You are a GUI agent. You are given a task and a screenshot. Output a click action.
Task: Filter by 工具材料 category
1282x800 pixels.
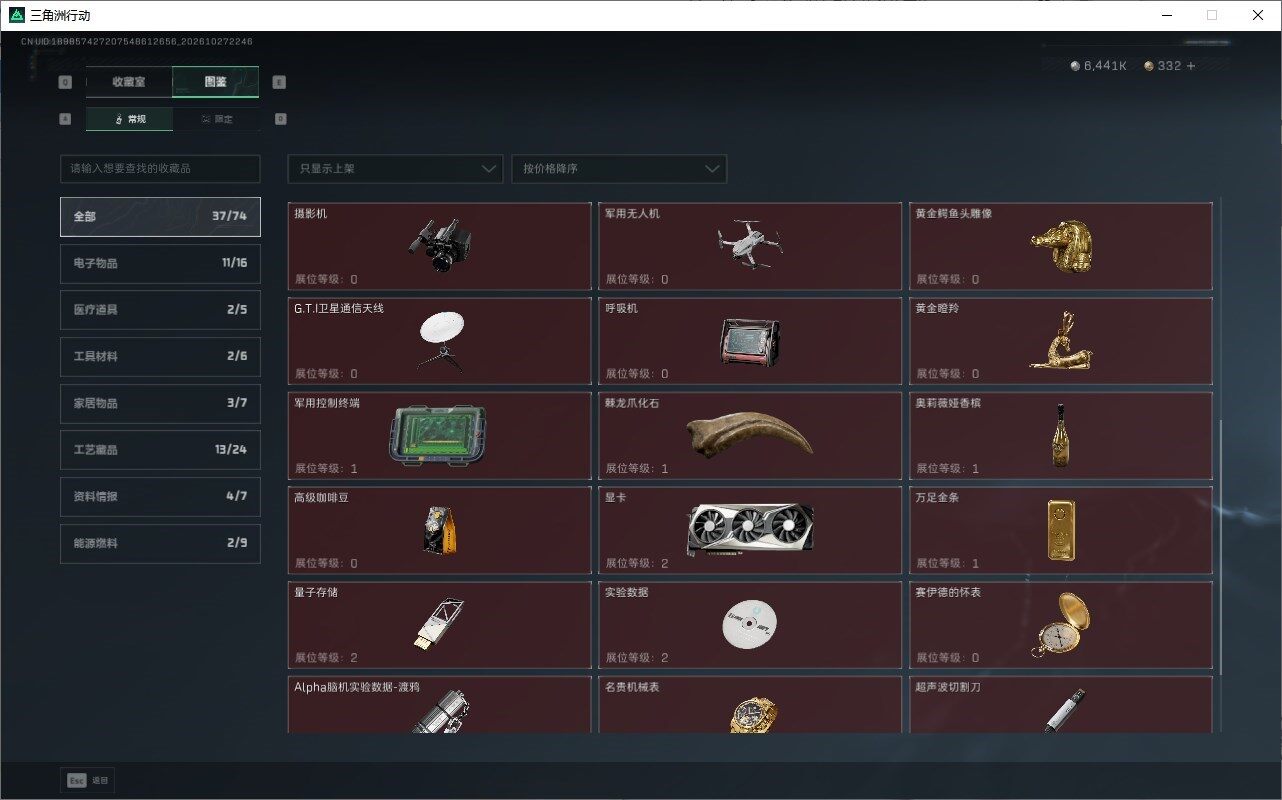pos(160,356)
